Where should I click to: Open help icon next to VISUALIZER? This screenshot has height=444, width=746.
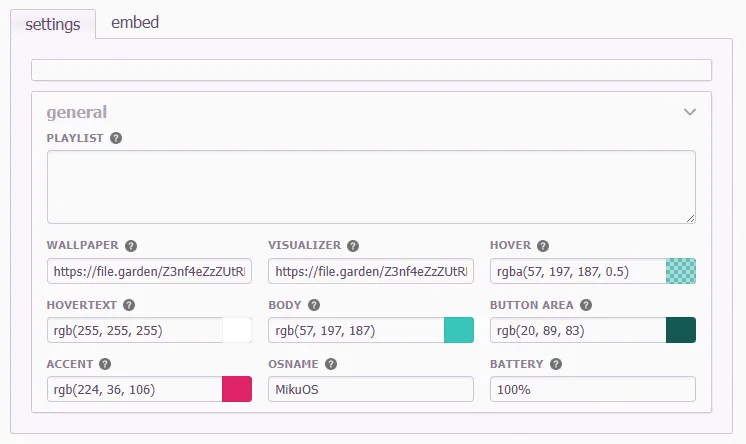353,246
